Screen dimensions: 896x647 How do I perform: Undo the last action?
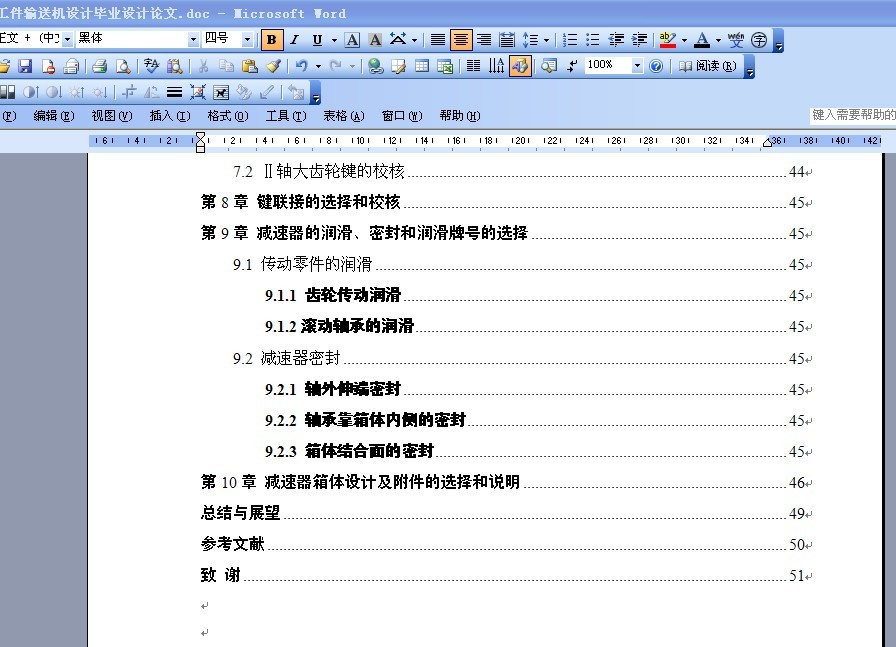pyautogui.click(x=302, y=66)
